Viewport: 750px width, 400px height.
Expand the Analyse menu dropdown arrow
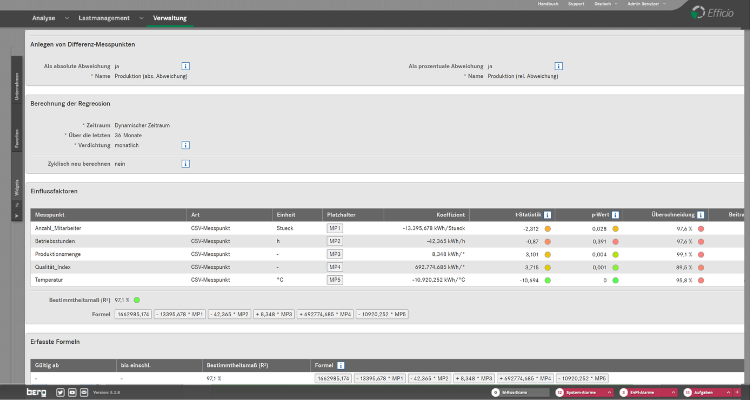click(x=66, y=19)
